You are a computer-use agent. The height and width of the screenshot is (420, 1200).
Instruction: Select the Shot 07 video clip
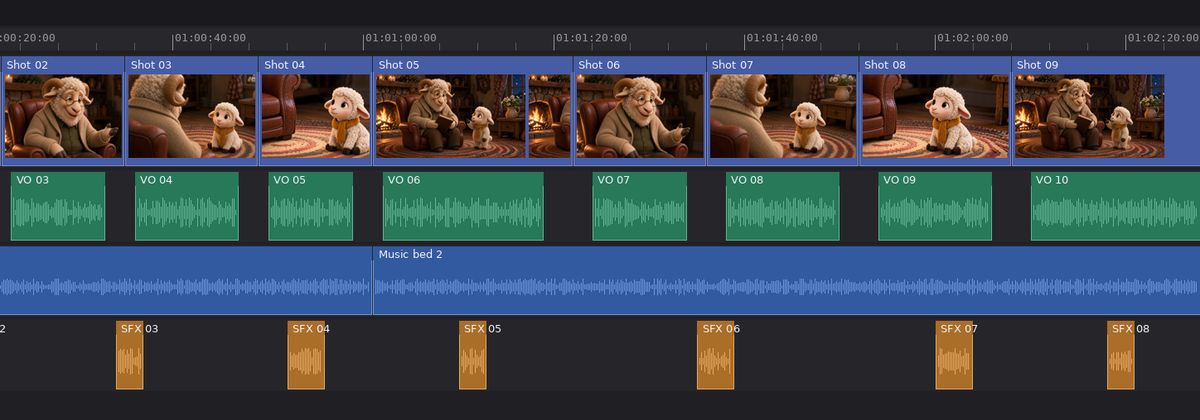coord(783,111)
